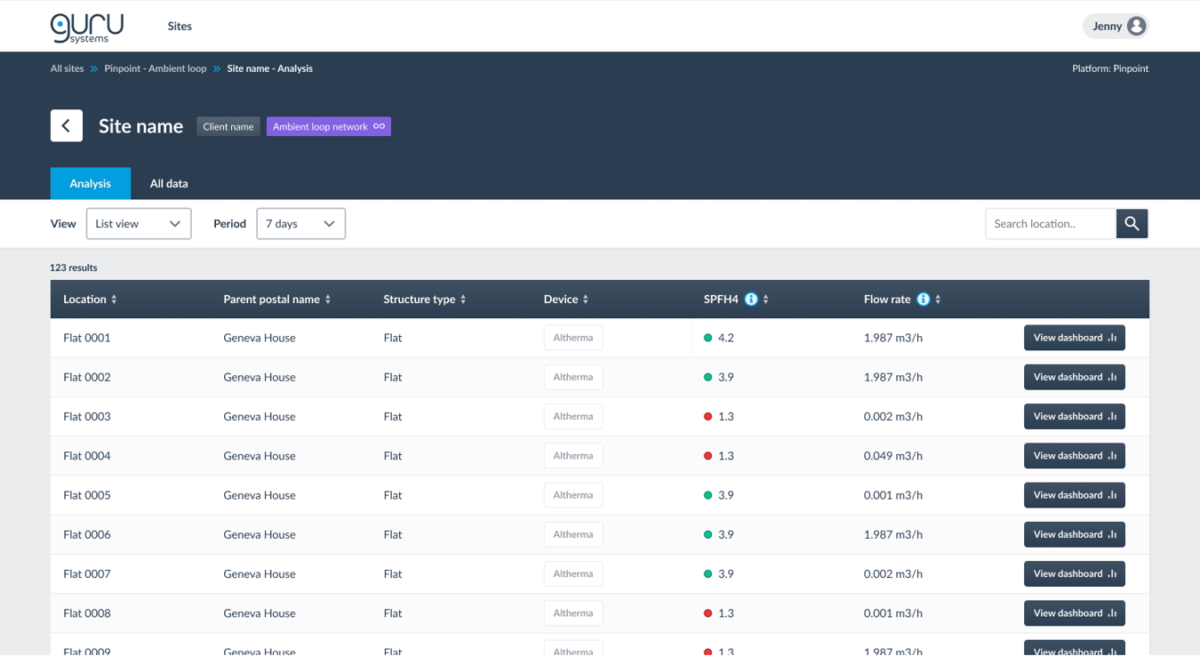Sort by Structure type column arrows

(x=463, y=300)
